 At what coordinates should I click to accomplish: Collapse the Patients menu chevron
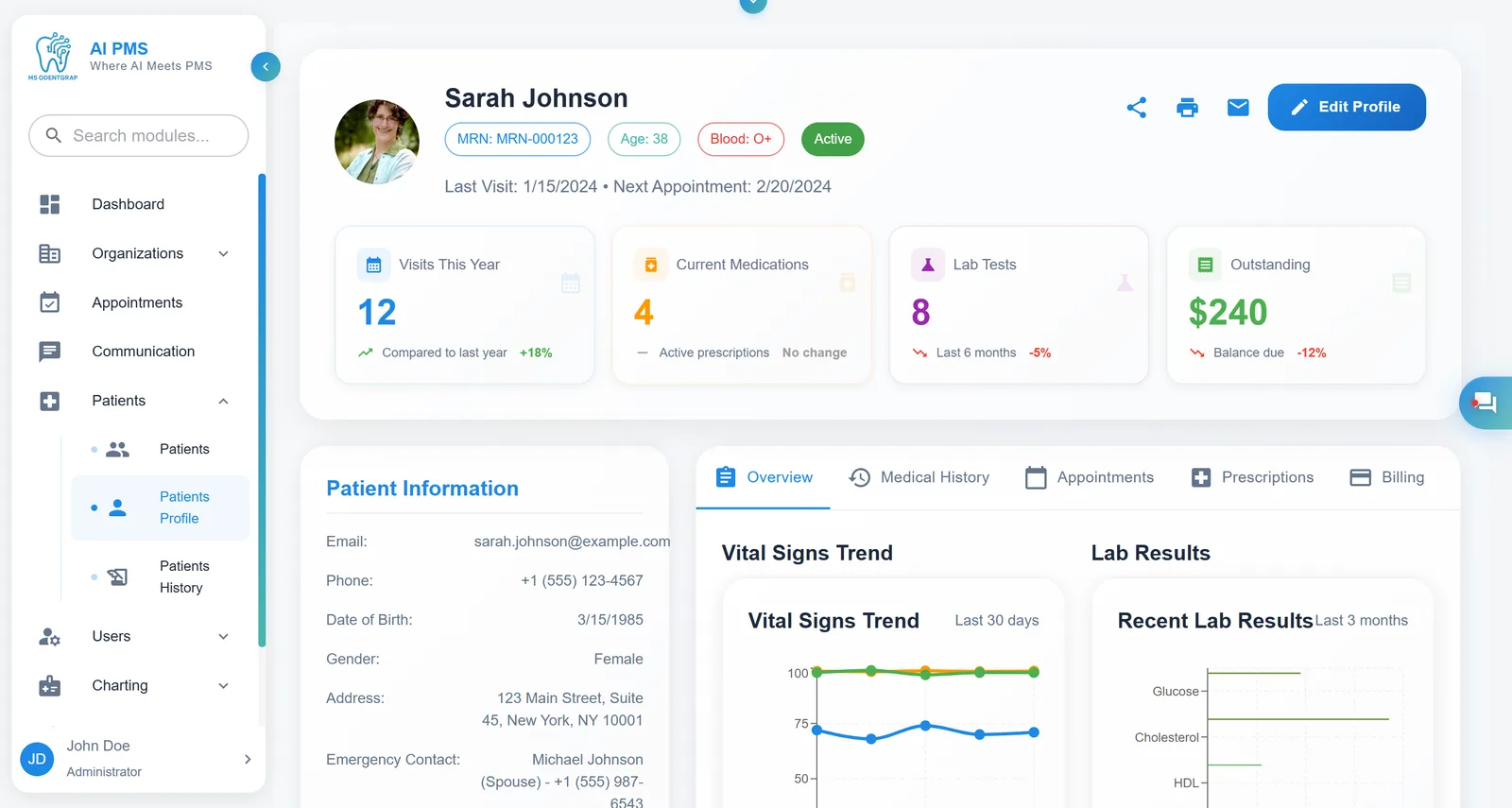[224, 401]
